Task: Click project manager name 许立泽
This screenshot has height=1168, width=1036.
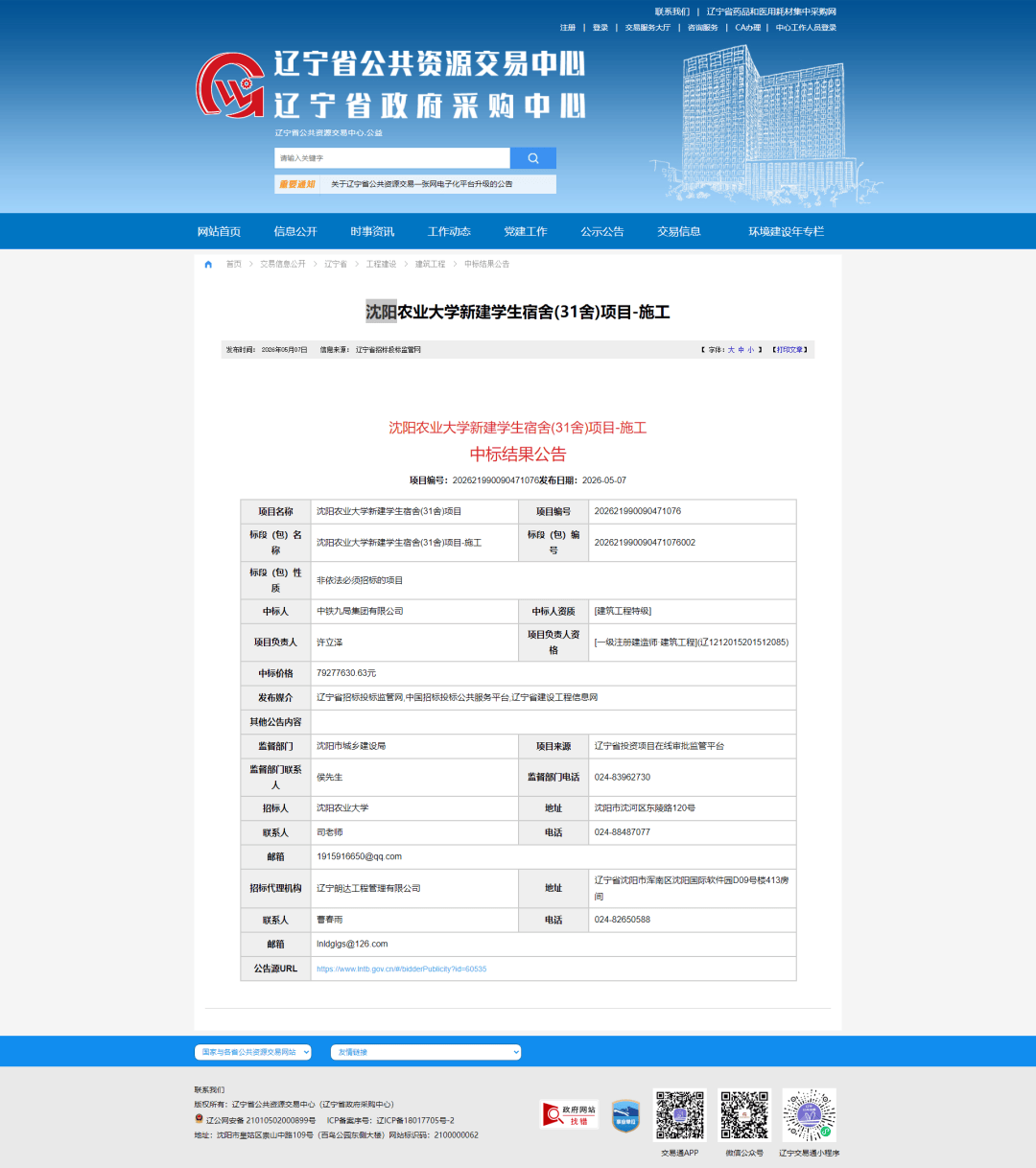Action: (x=329, y=642)
